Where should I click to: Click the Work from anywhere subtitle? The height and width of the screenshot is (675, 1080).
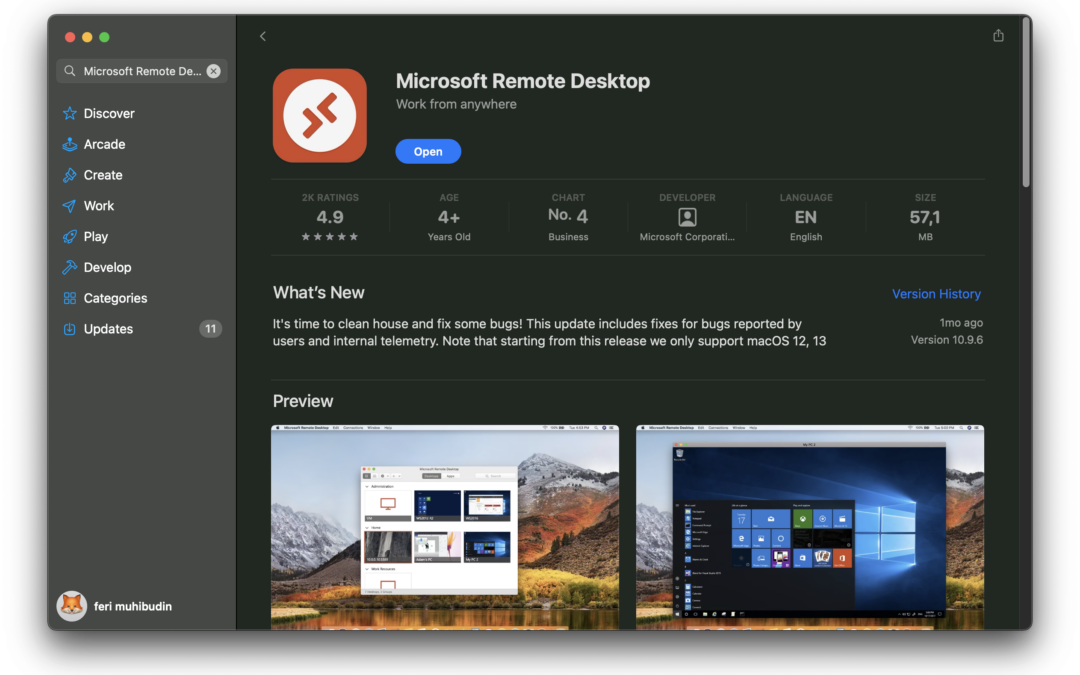point(456,105)
